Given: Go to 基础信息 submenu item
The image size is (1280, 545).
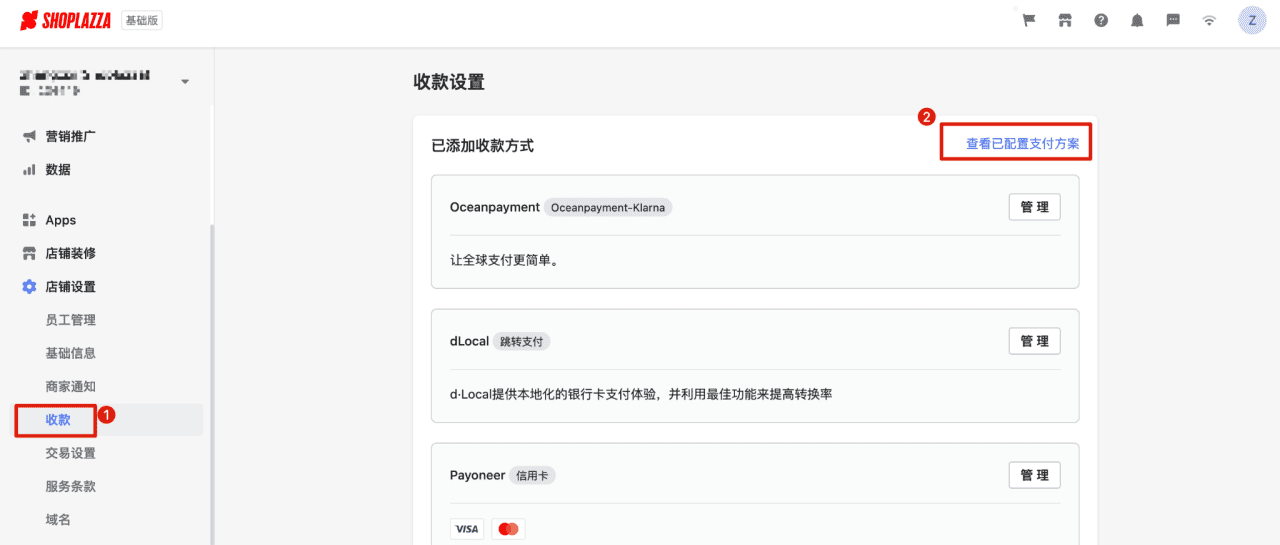Looking at the screenshot, I should [70, 353].
